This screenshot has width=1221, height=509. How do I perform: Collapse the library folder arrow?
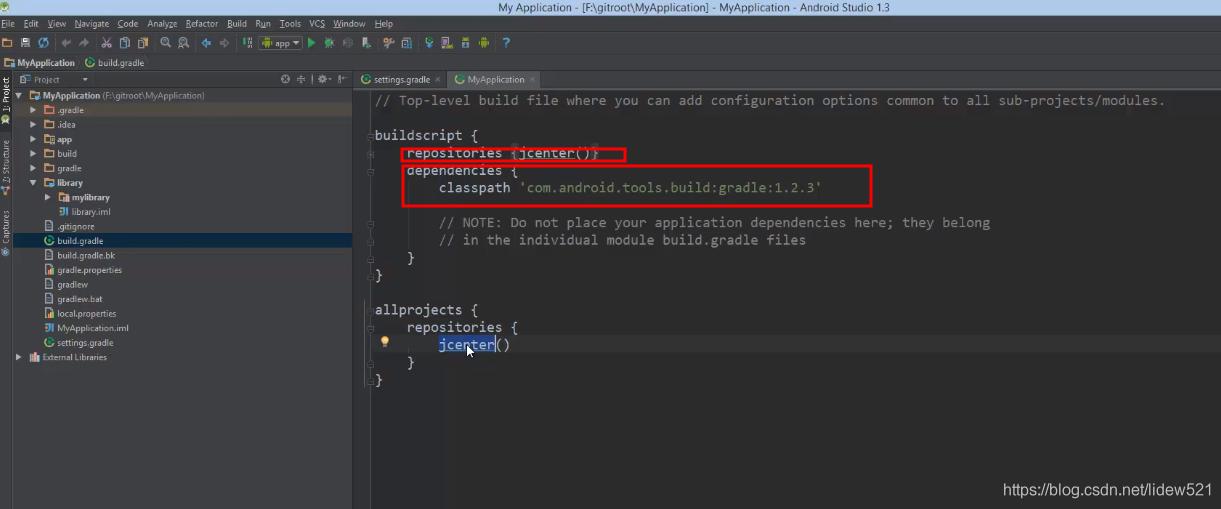[33, 183]
